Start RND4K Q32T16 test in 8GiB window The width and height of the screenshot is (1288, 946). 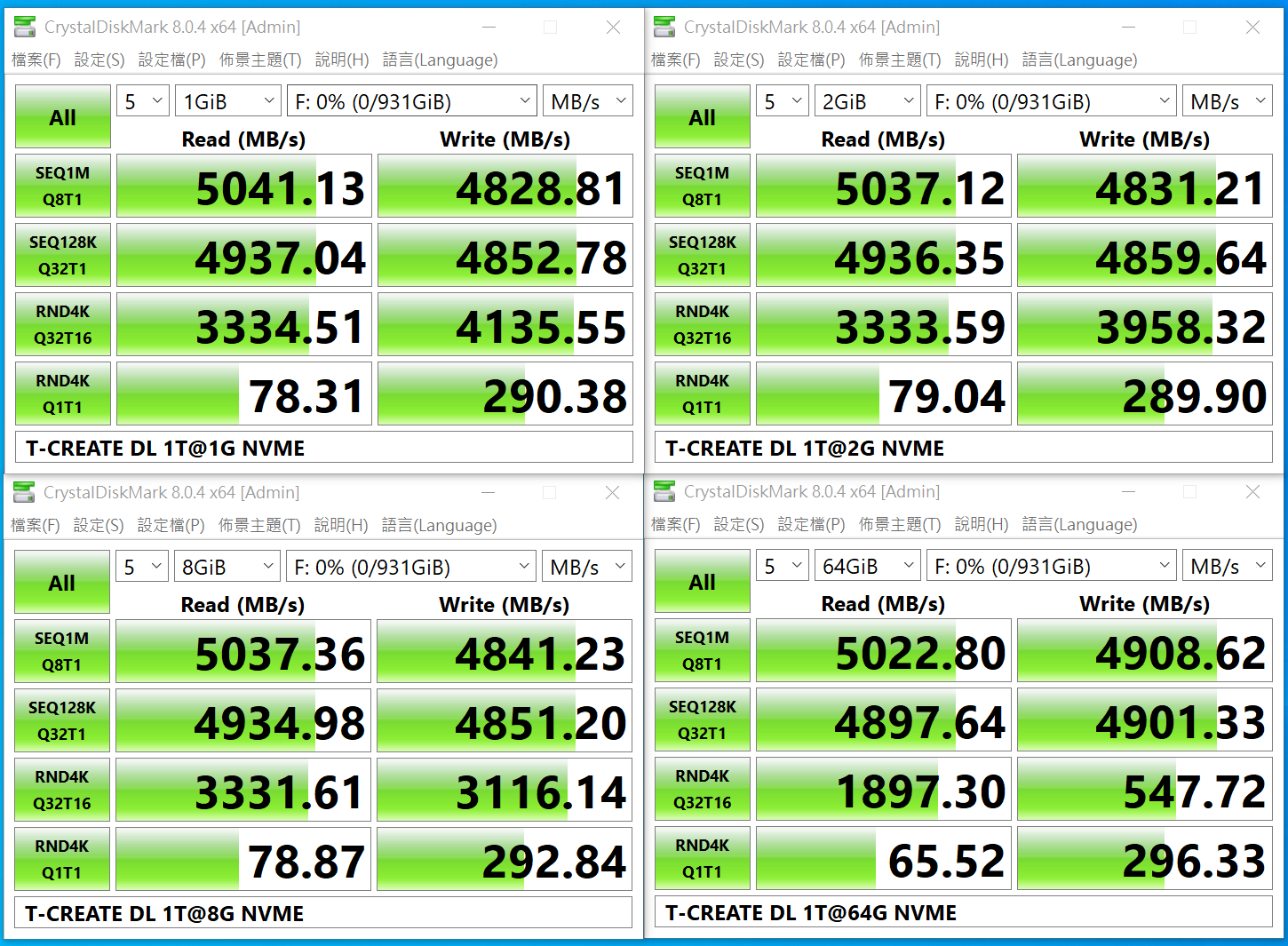62,790
